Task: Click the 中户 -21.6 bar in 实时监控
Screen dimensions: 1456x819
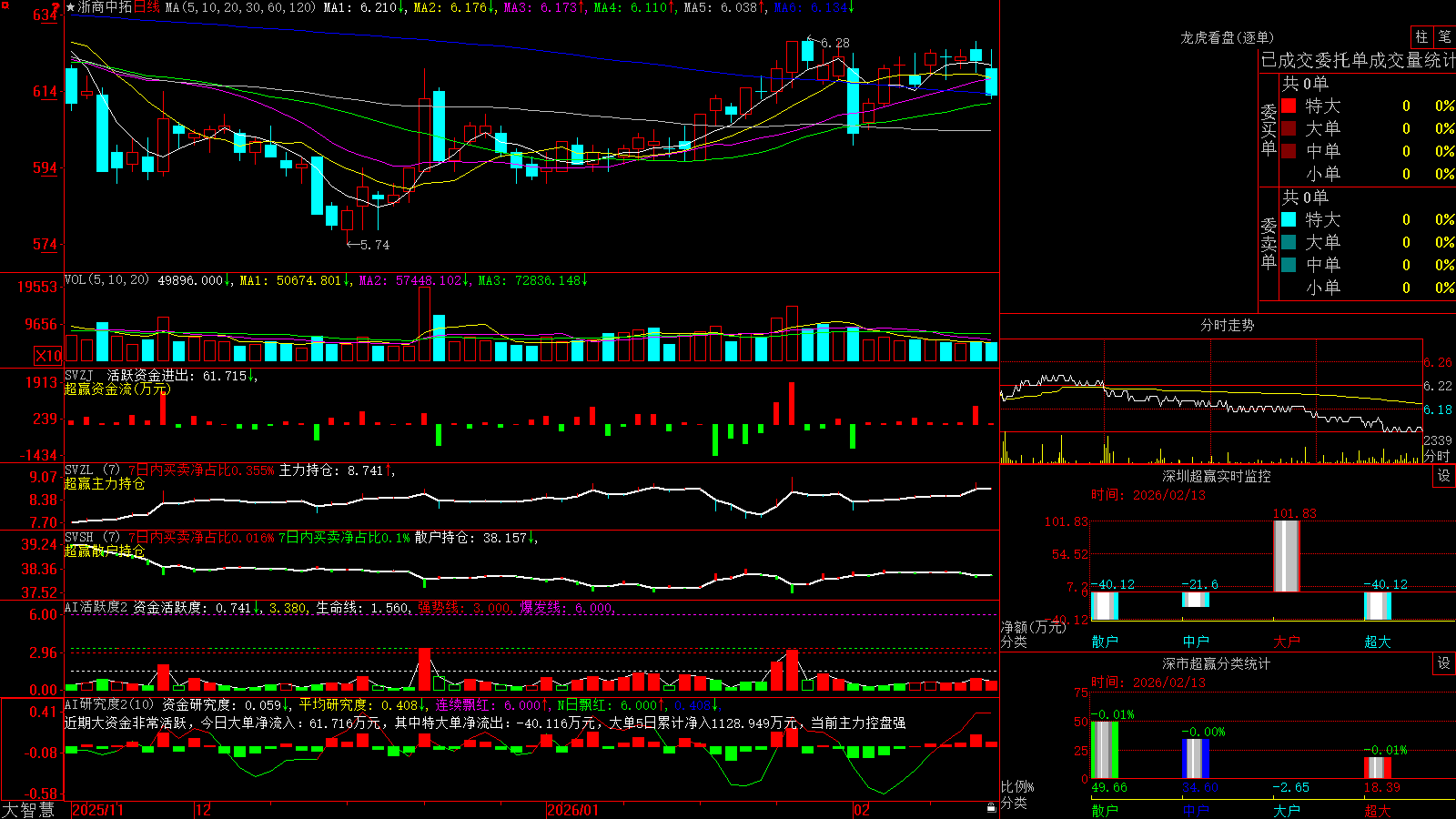Action: (x=1195, y=600)
